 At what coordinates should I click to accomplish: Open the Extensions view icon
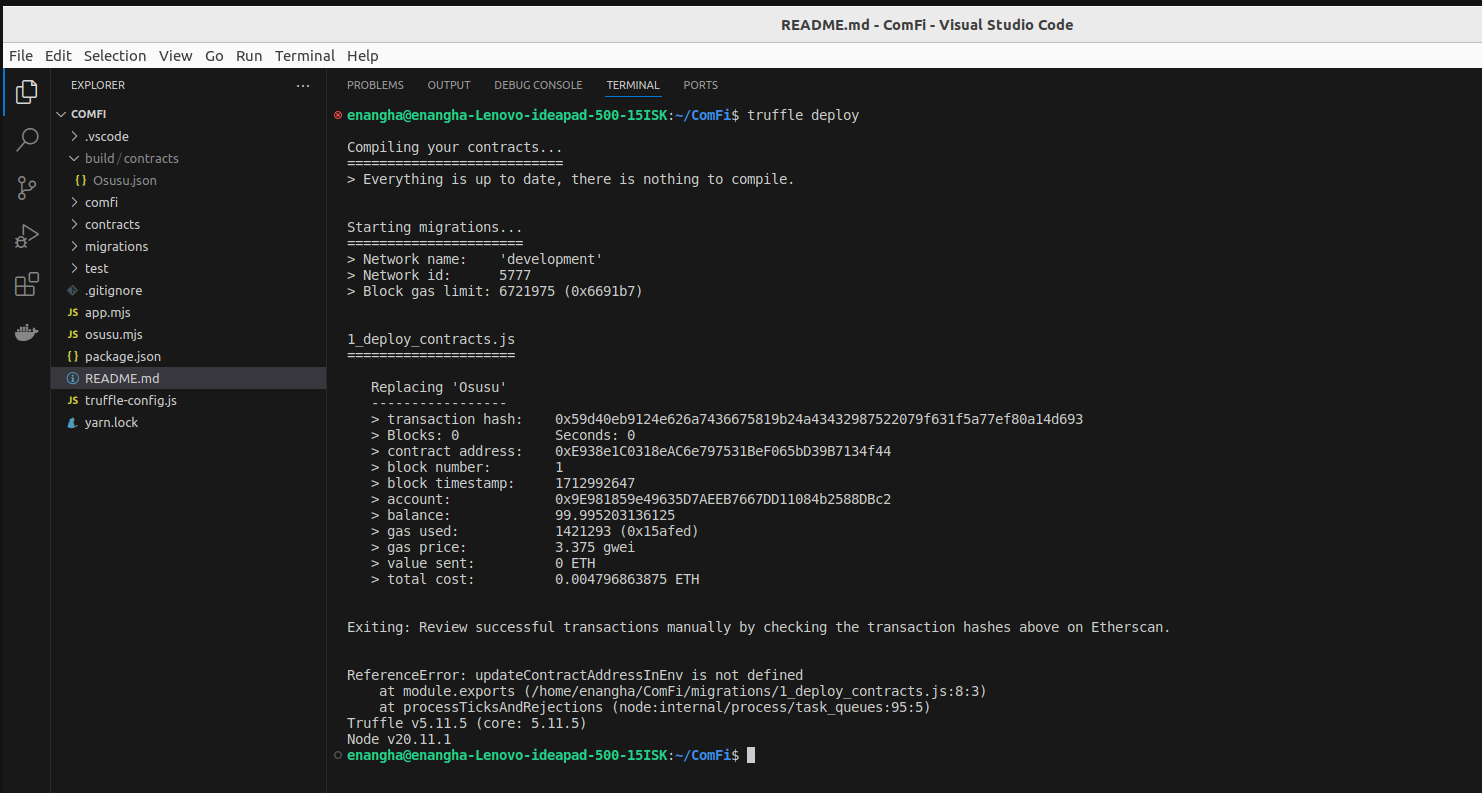[x=26, y=285]
